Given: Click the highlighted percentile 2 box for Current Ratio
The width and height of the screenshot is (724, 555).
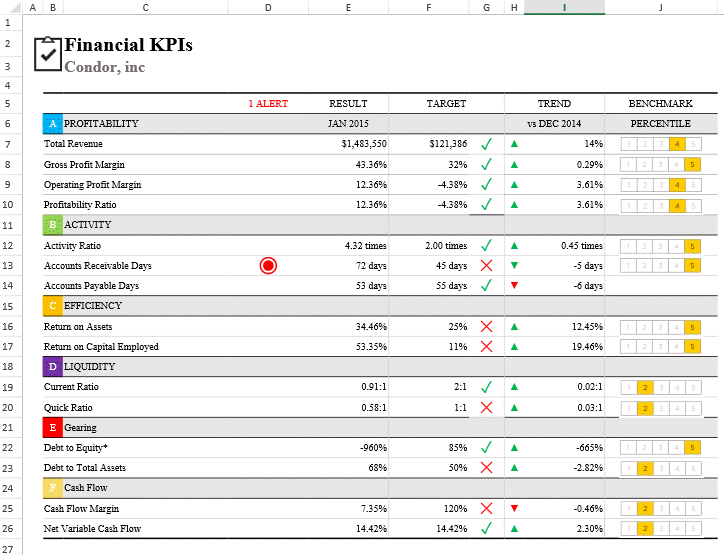Looking at the screenshot, I should point(645,387).
